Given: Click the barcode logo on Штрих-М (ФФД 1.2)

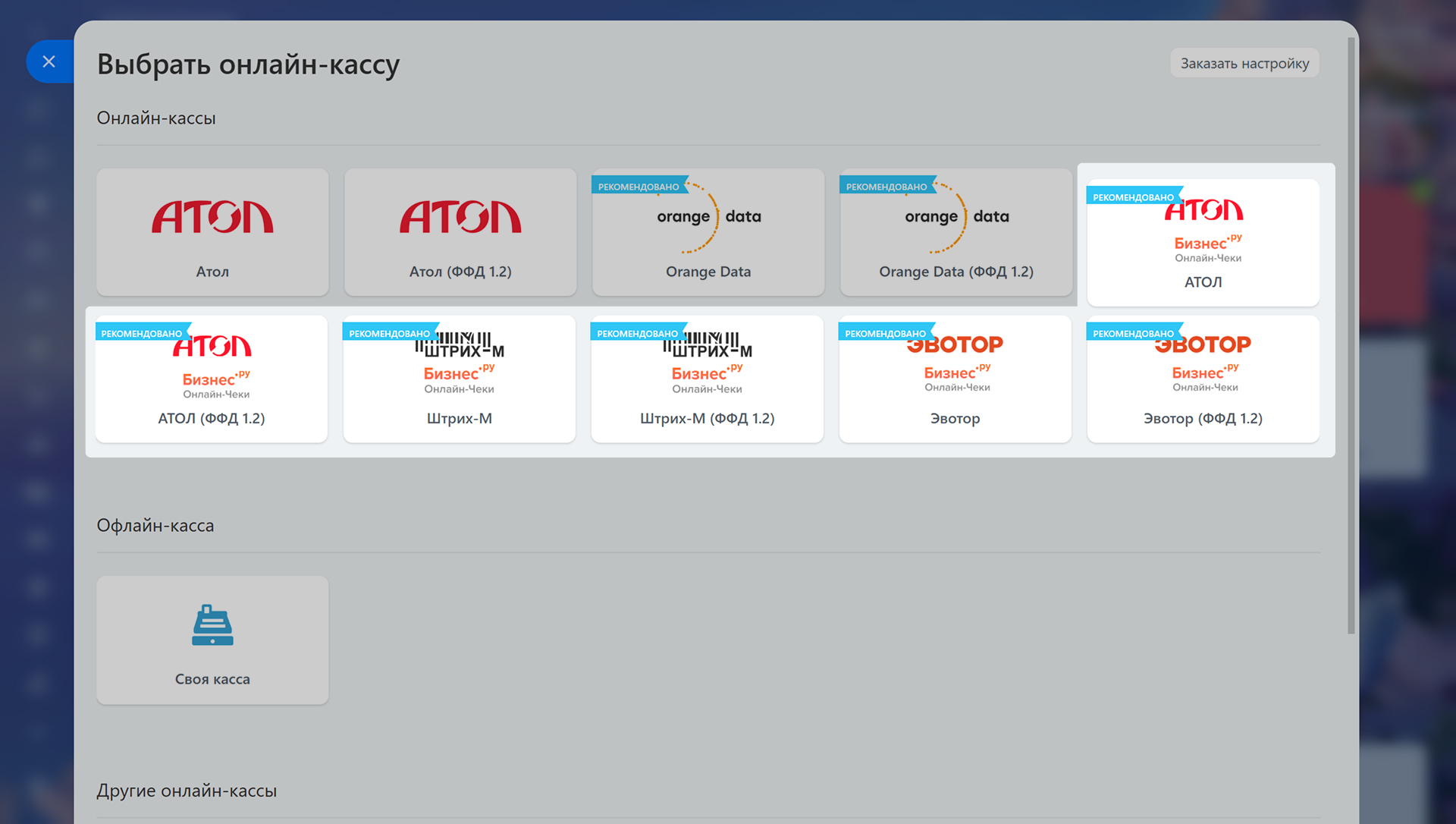Looking at the screenshot, I should (708, 344).
